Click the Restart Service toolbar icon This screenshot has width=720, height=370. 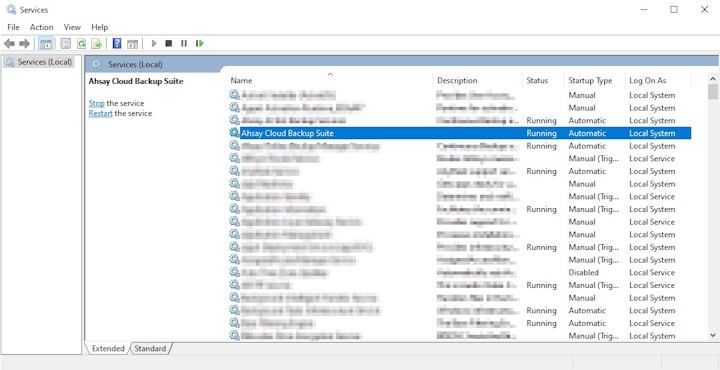click(199, 44)
